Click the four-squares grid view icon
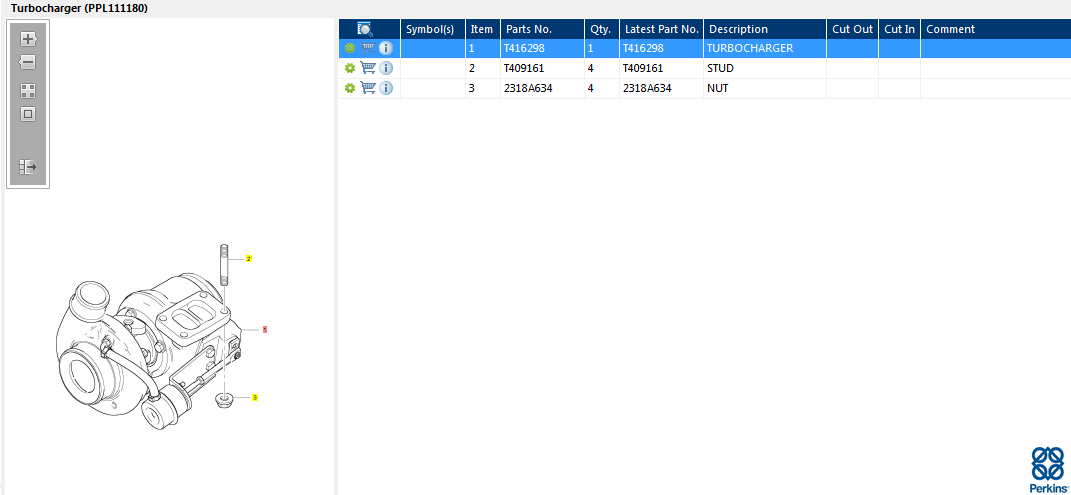The width and height of the screenshot is (1071, 495). tap(28, 91)
